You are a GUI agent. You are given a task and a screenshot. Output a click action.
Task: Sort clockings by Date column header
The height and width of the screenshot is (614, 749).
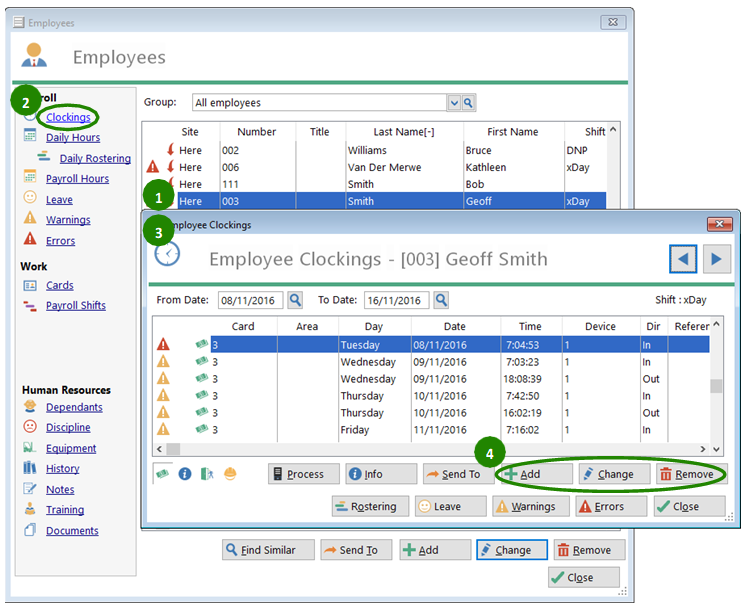tap(454, 326)
